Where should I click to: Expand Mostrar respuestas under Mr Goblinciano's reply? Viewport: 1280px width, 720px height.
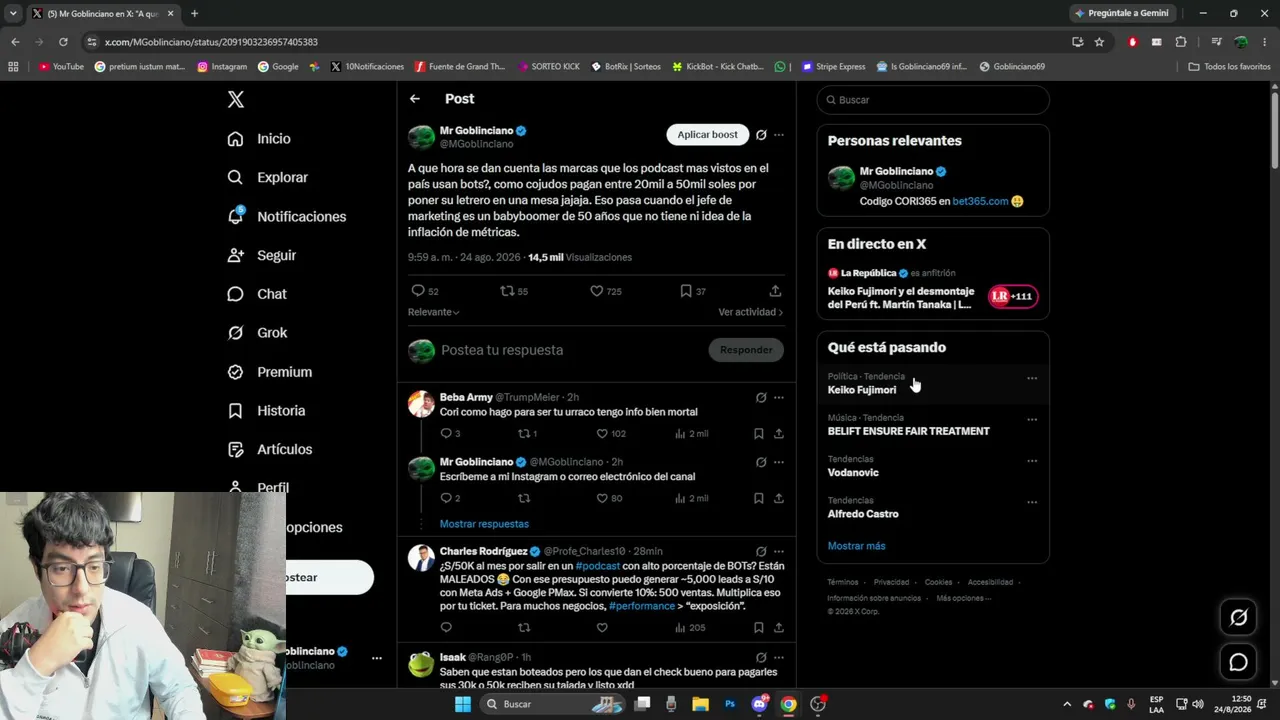point(484,524)
